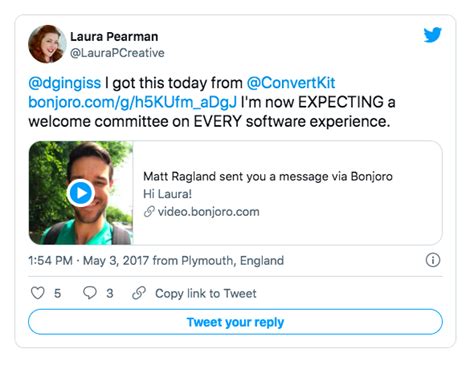Click the @dgingiss mention

click(65, 83)
